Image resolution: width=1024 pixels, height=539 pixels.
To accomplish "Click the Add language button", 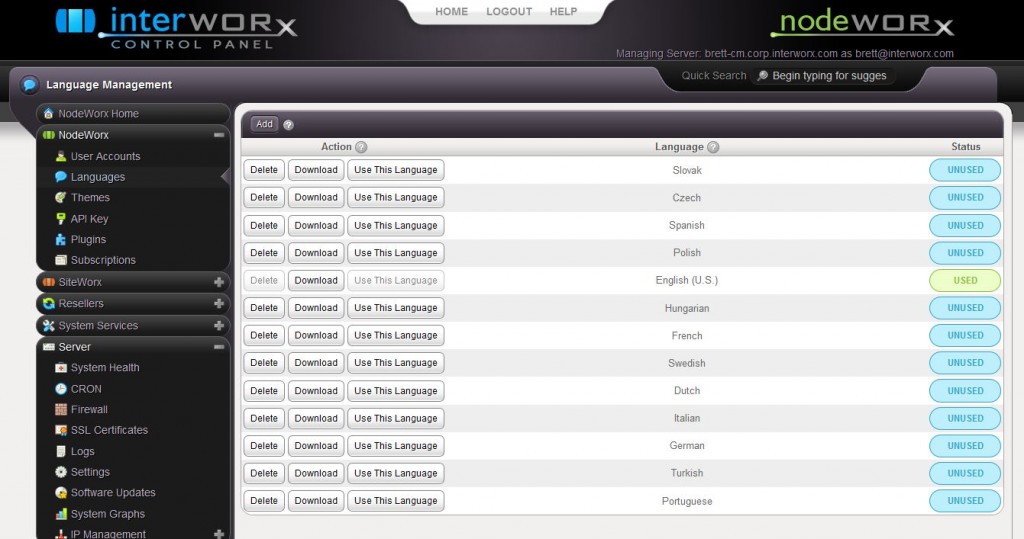I will (264, 124).
